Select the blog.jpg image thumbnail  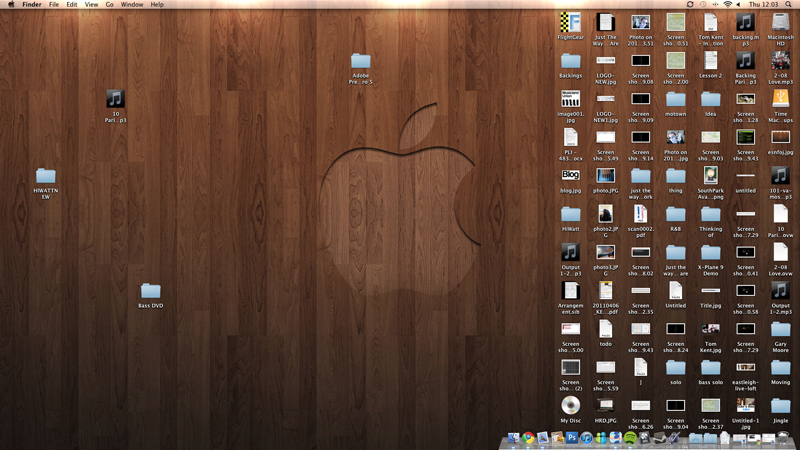(570, 175)
